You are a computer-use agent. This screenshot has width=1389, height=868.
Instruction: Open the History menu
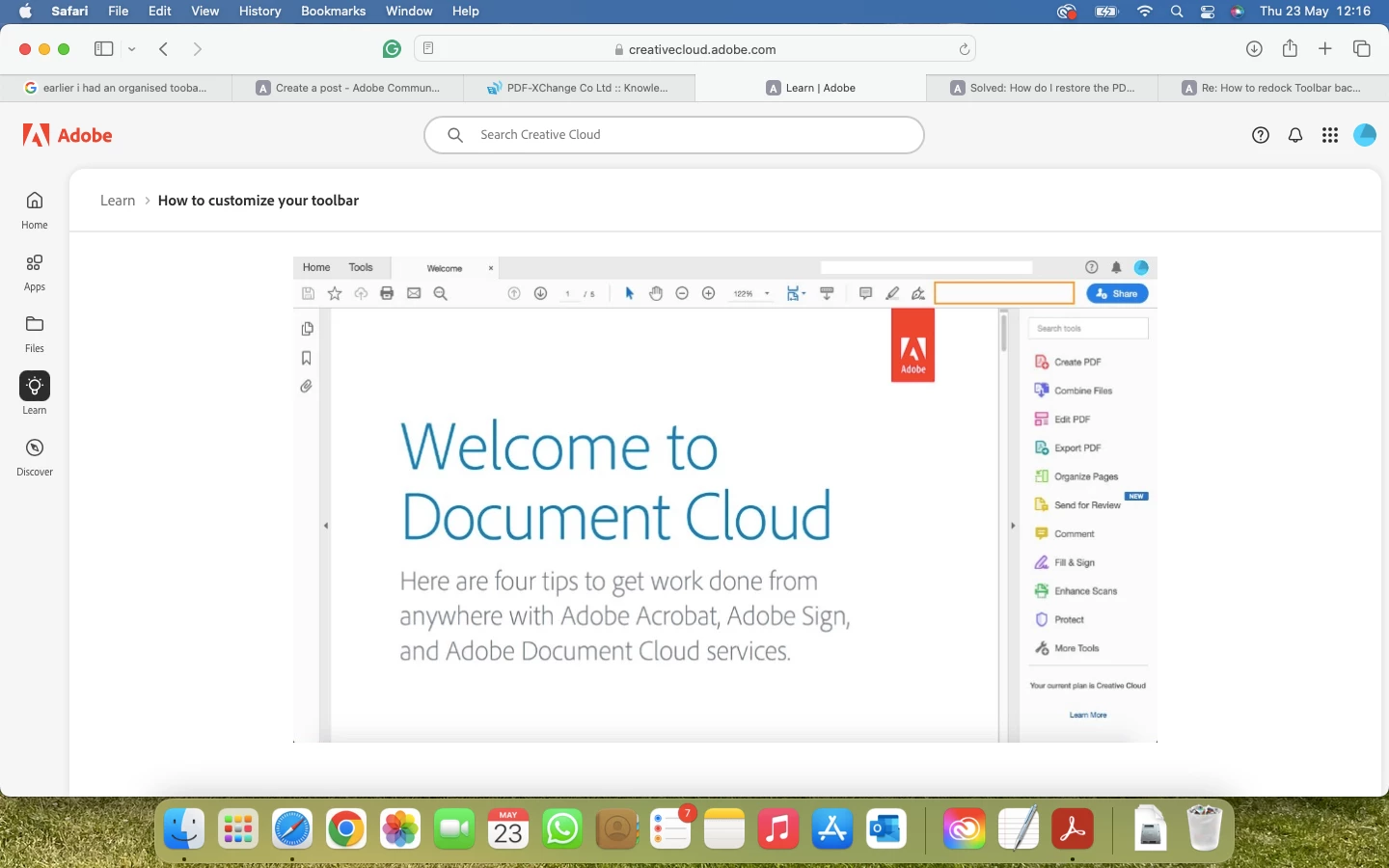tap(259, 11)
